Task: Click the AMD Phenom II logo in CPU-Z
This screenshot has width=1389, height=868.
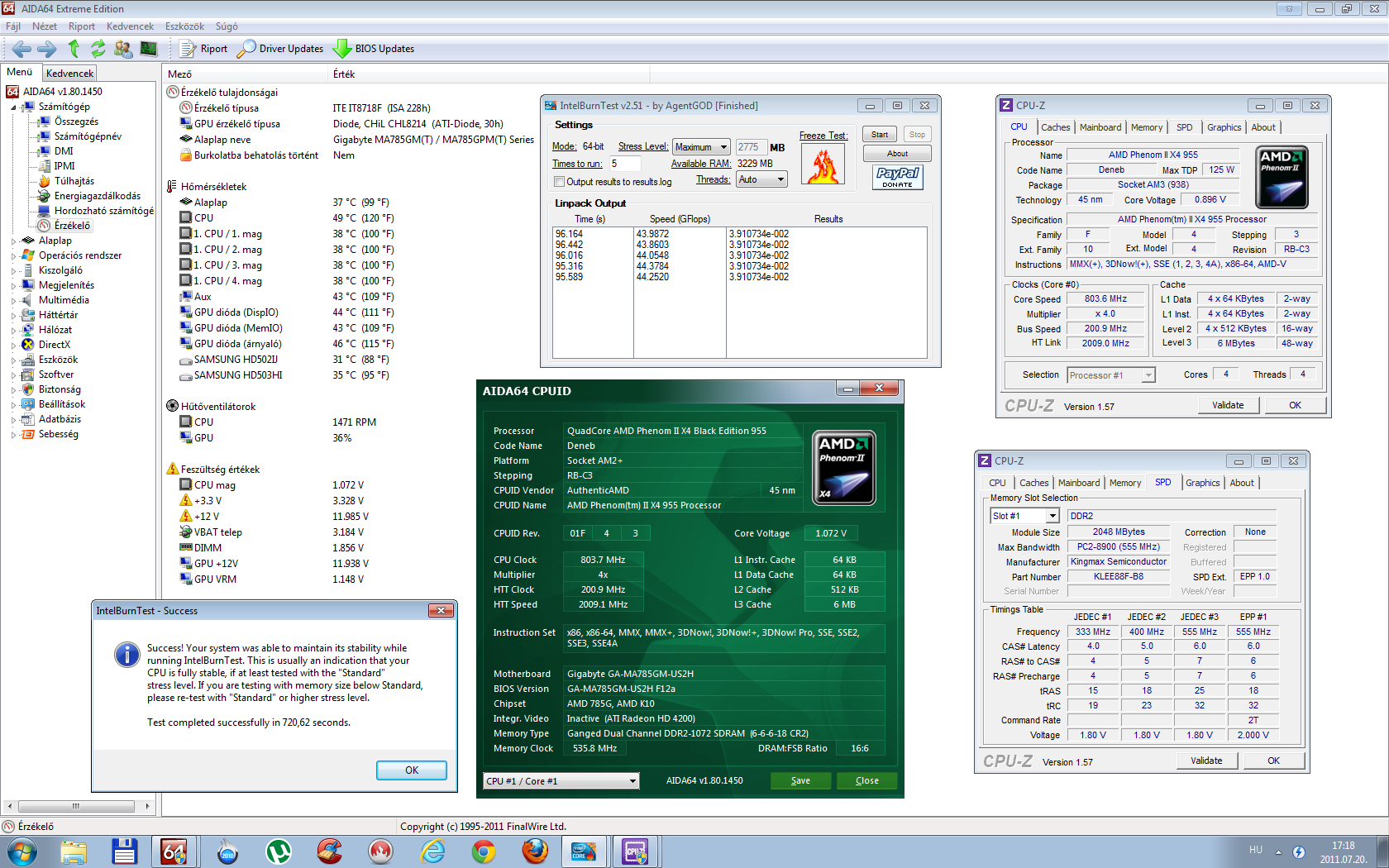Action: (x=1282, y=177)
